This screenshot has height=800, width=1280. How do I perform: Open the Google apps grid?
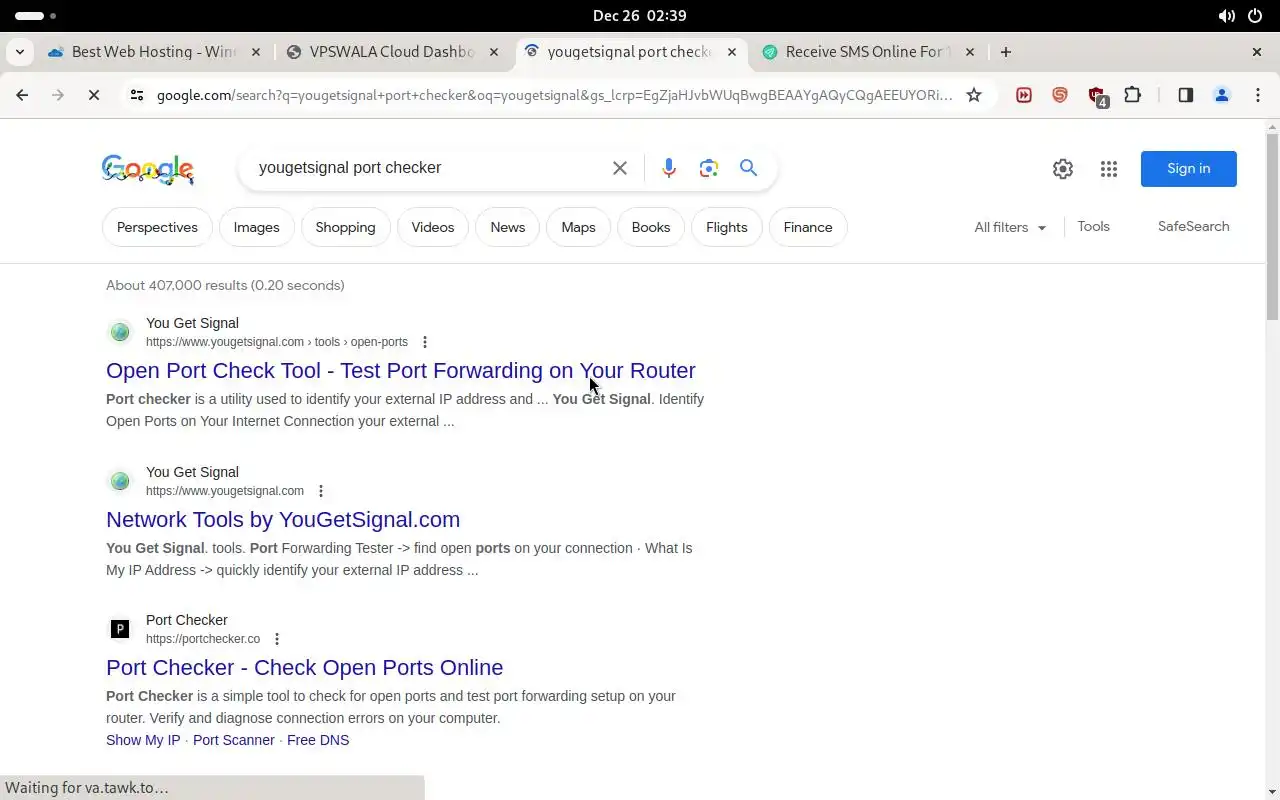tap(1109, 169)
